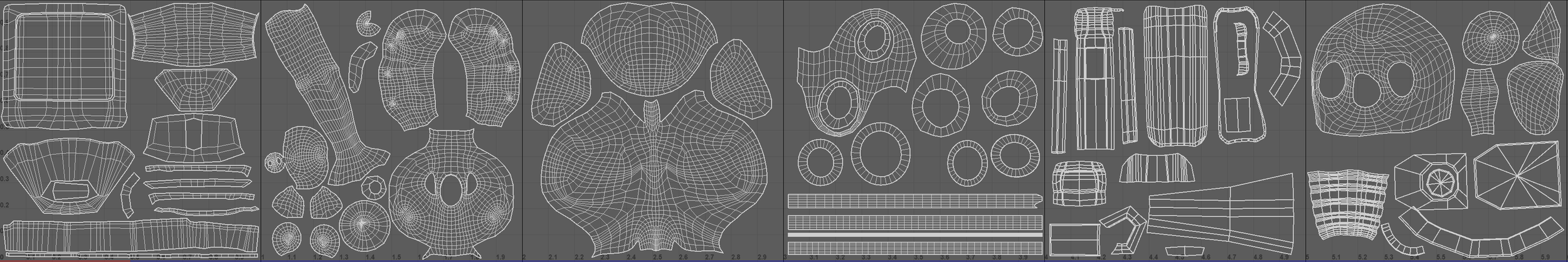Click the 3.1 U-axis label
The width and height of the screenshot is (1568, 262).
click(814, 258)
